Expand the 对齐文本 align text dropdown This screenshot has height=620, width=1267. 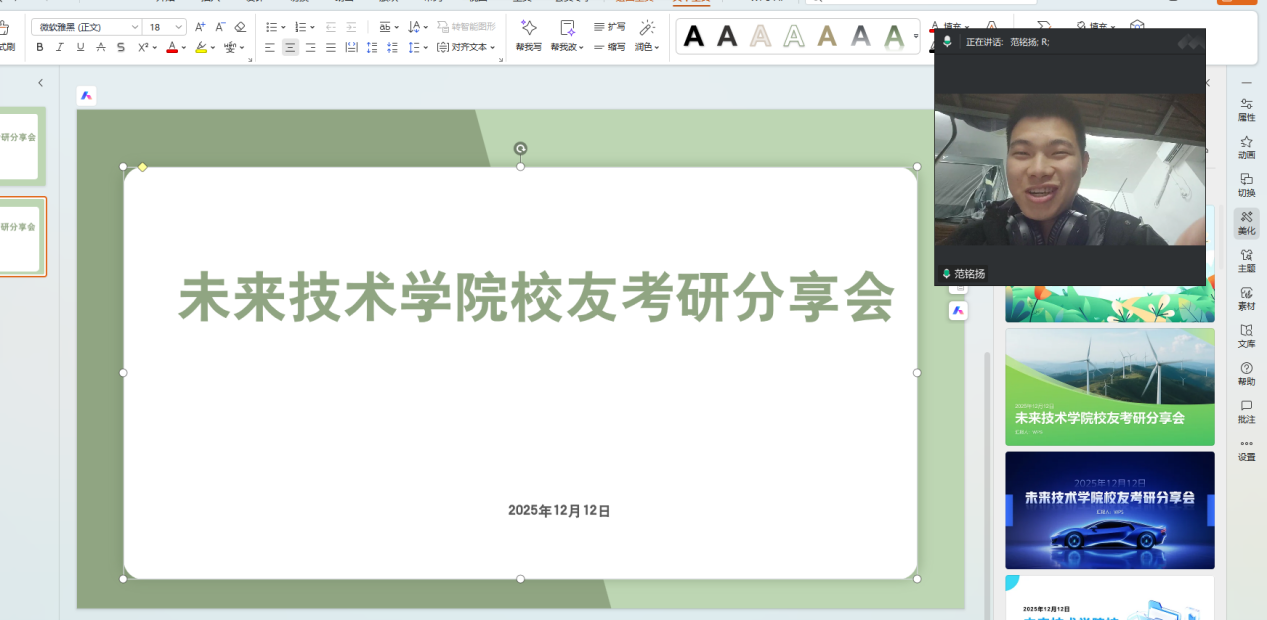click(466, 47)
